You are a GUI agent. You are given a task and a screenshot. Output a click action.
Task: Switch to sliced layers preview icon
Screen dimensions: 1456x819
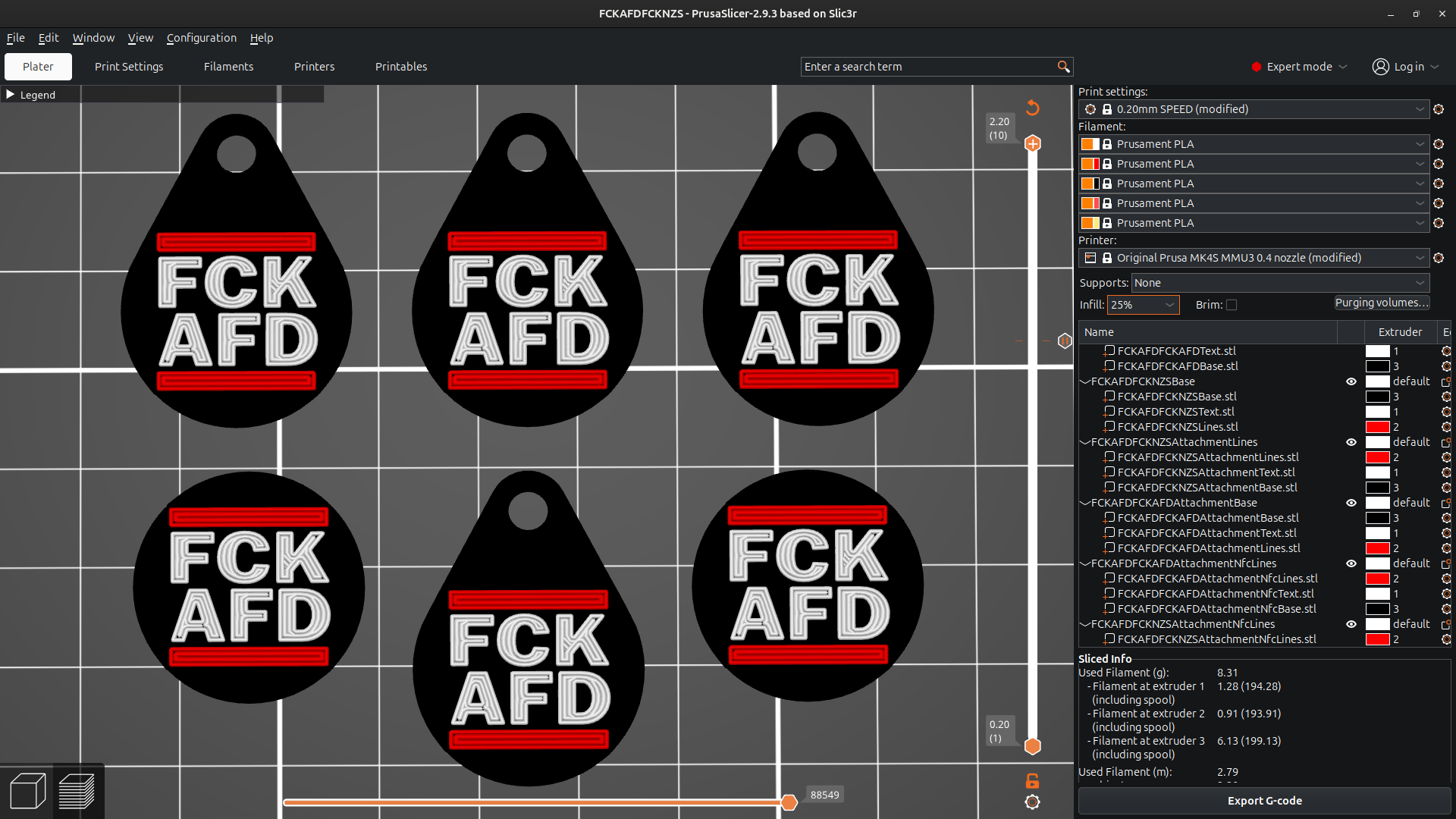coord(77,791)
